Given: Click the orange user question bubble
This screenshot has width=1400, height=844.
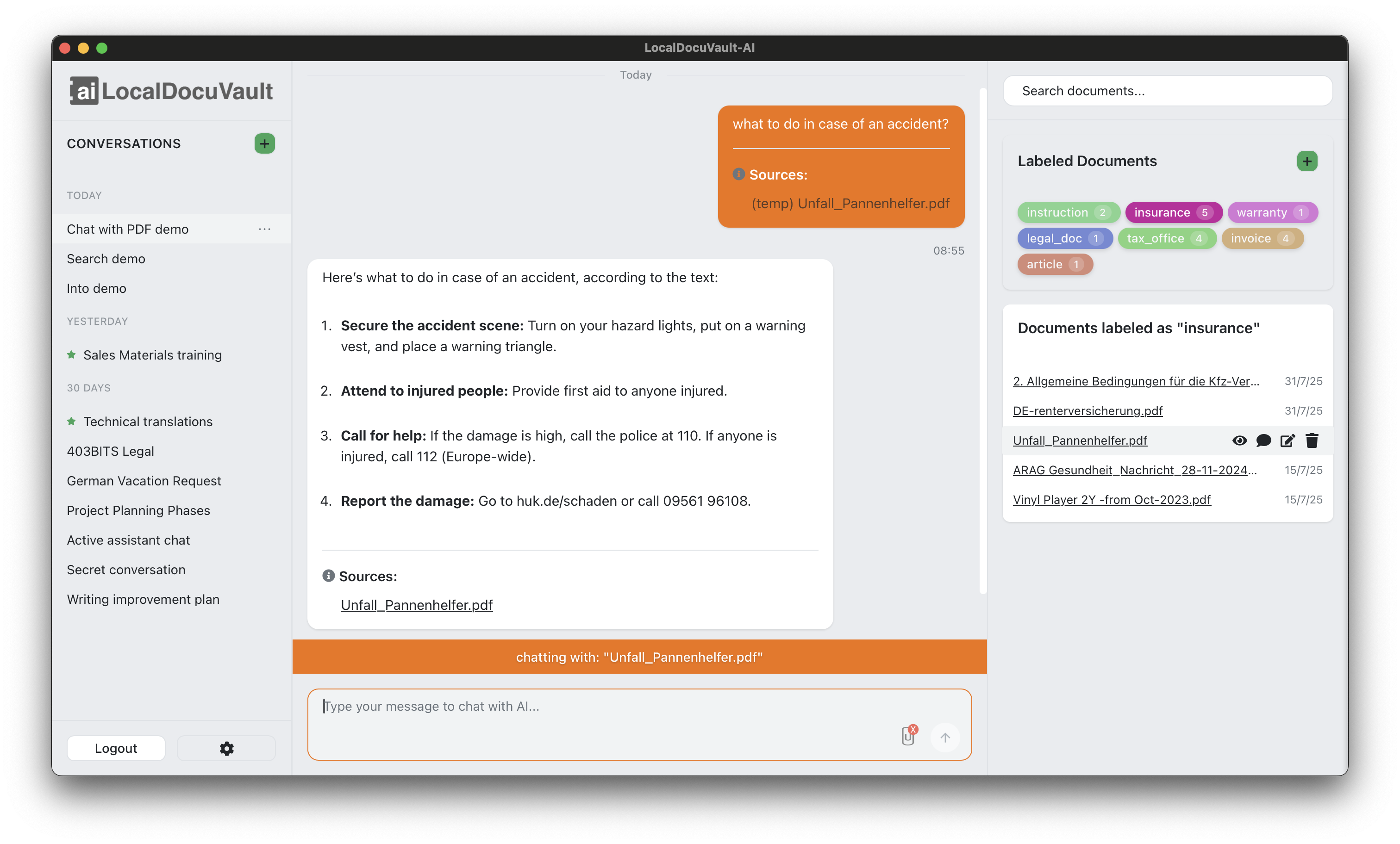Looking at the screenshot, I should 841,167.
